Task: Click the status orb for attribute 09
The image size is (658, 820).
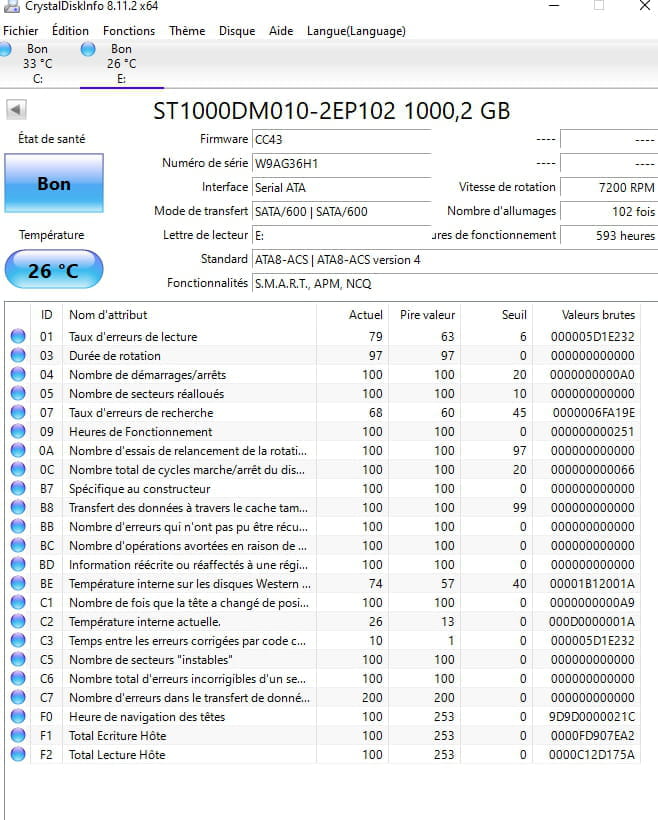Action: (x=18, y=431)
